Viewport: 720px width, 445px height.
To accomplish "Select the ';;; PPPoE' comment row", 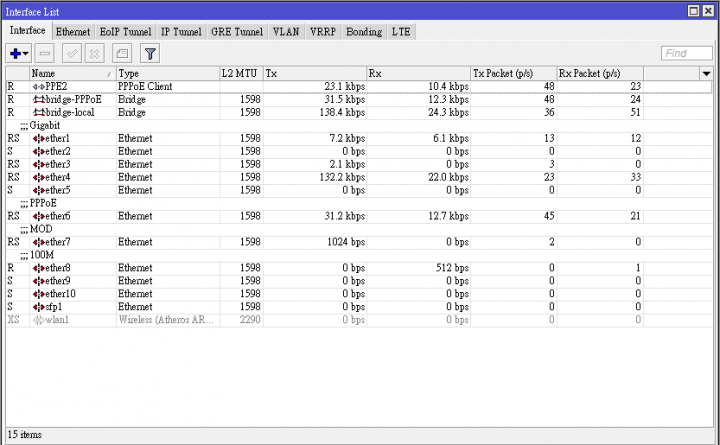I will (x=359, y=203).
